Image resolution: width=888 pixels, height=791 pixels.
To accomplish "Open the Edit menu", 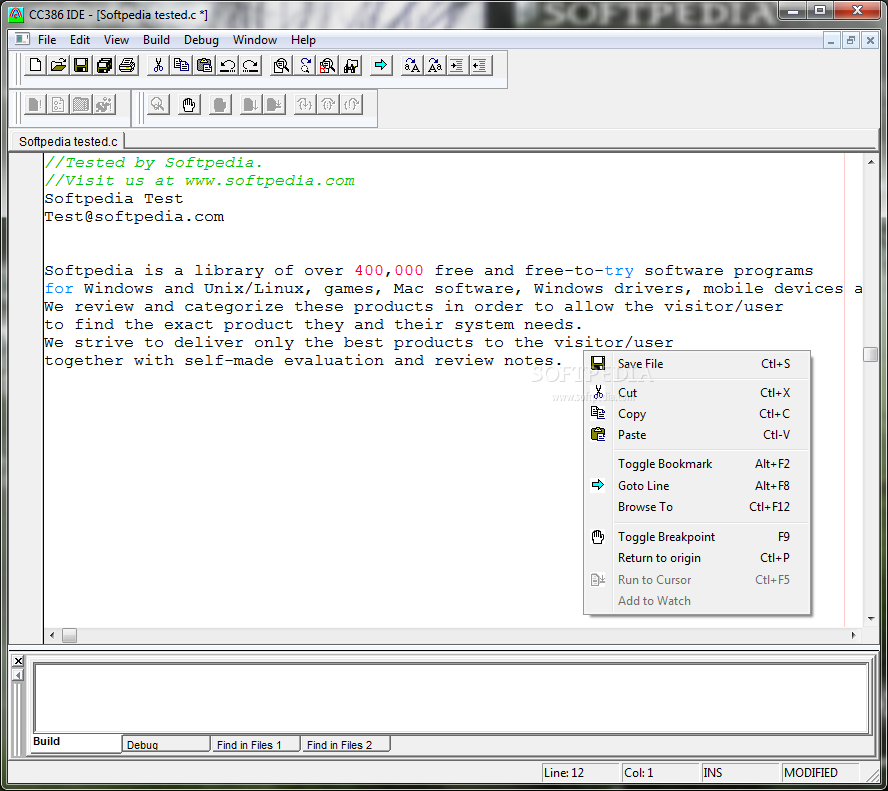I will click(x=80, y=40).
